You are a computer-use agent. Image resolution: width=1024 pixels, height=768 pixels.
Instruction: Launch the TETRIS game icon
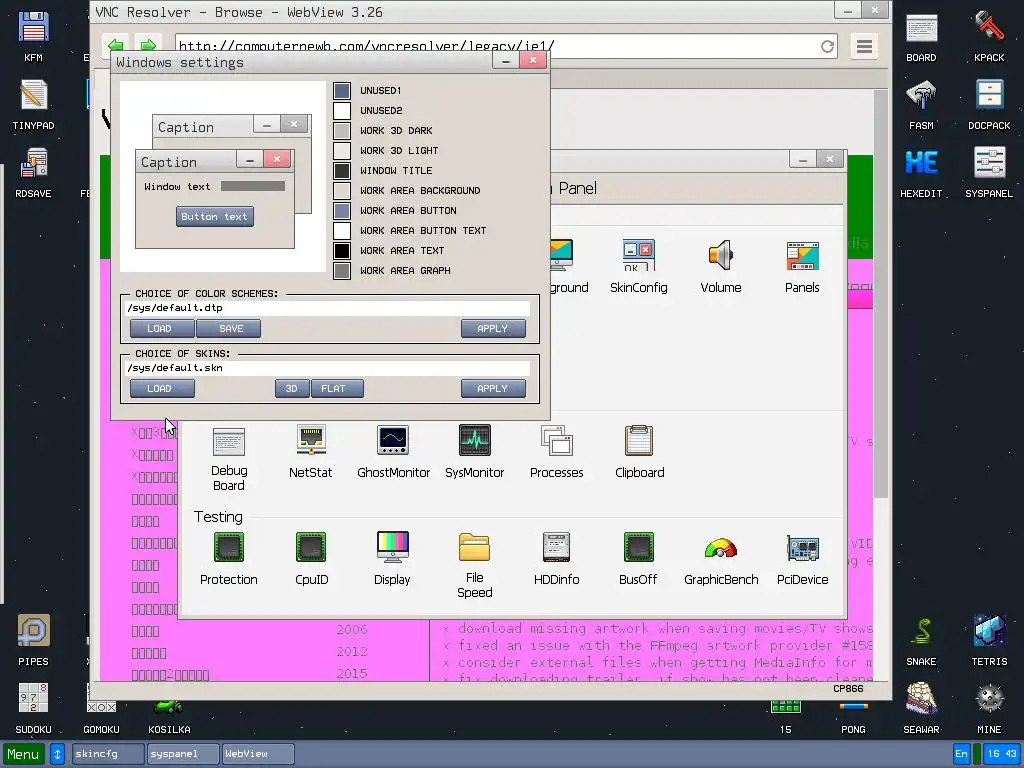(989, 640)
